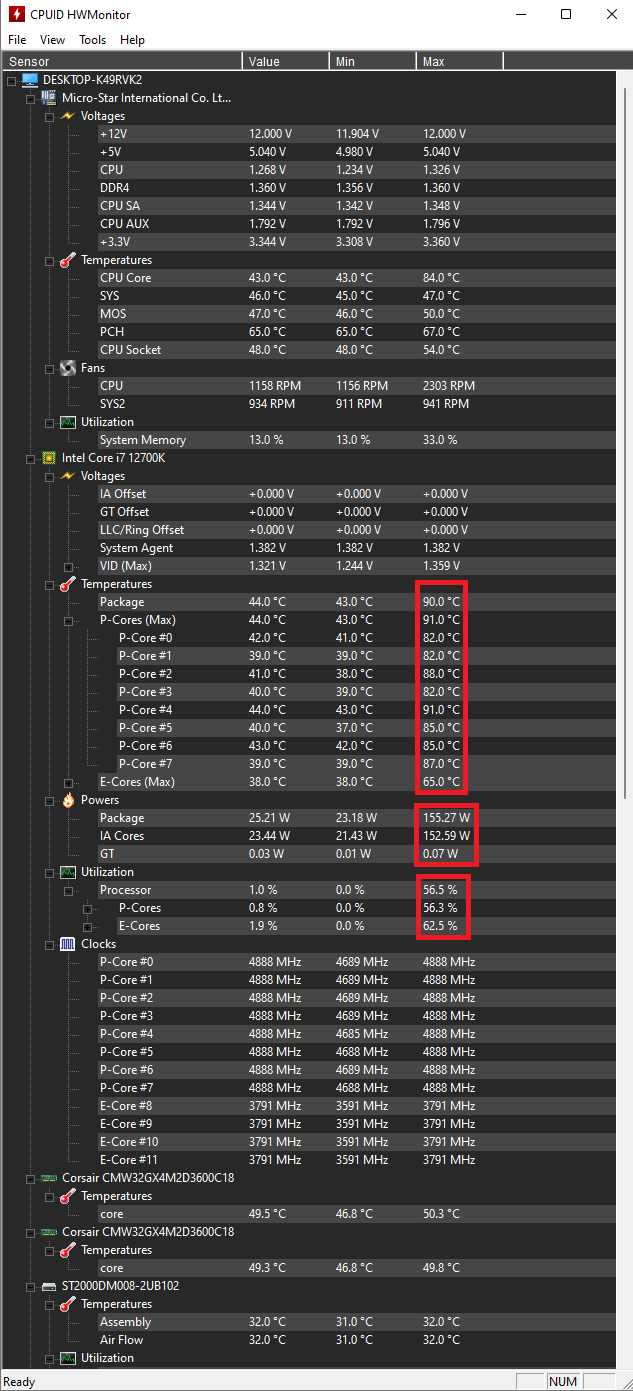This screenshot has width=633, height=1391.
Task: Collapse the Fans group
Action: point(49,368)
